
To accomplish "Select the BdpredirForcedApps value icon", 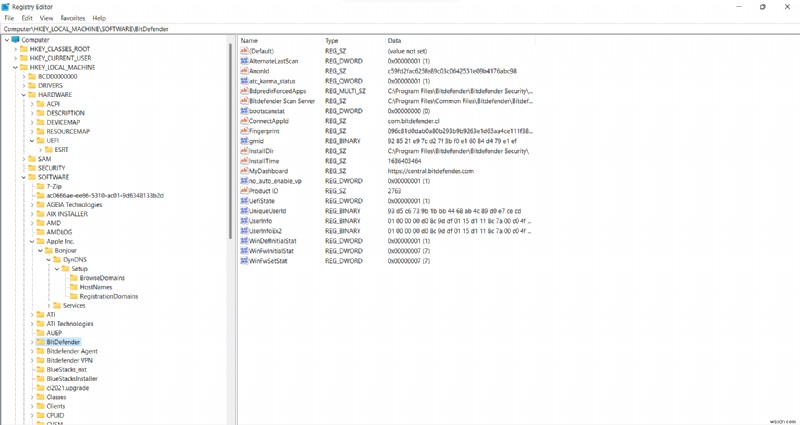I will [x=244, y=91].
